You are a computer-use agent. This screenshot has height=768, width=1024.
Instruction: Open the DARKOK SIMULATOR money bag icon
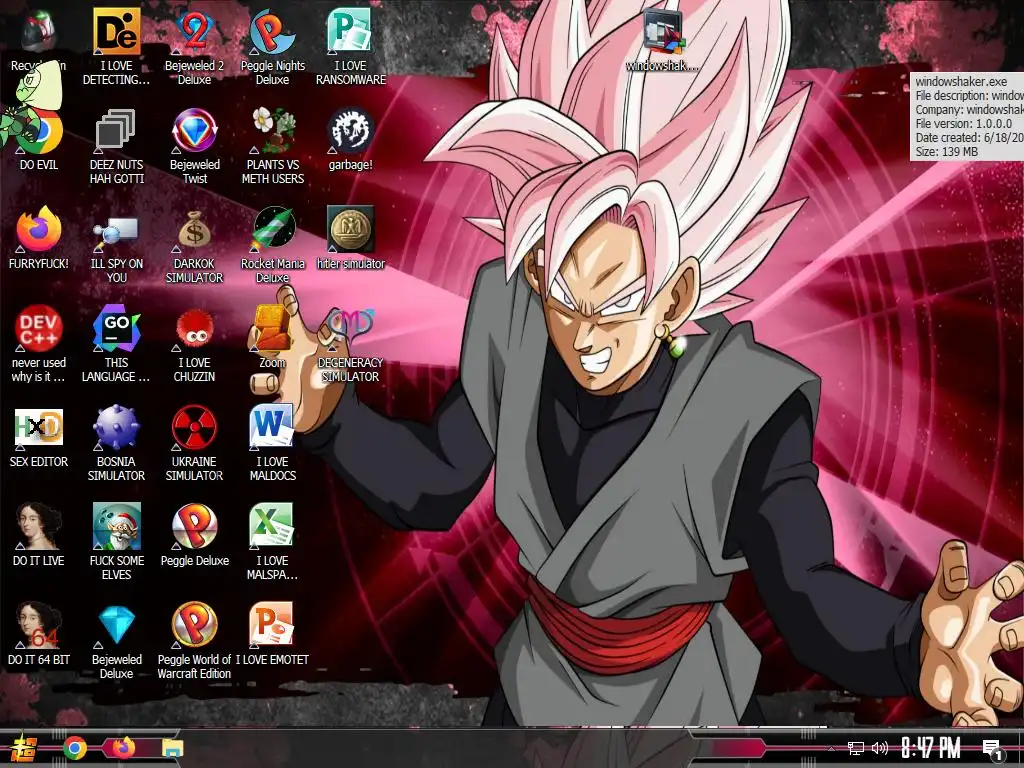195,230
